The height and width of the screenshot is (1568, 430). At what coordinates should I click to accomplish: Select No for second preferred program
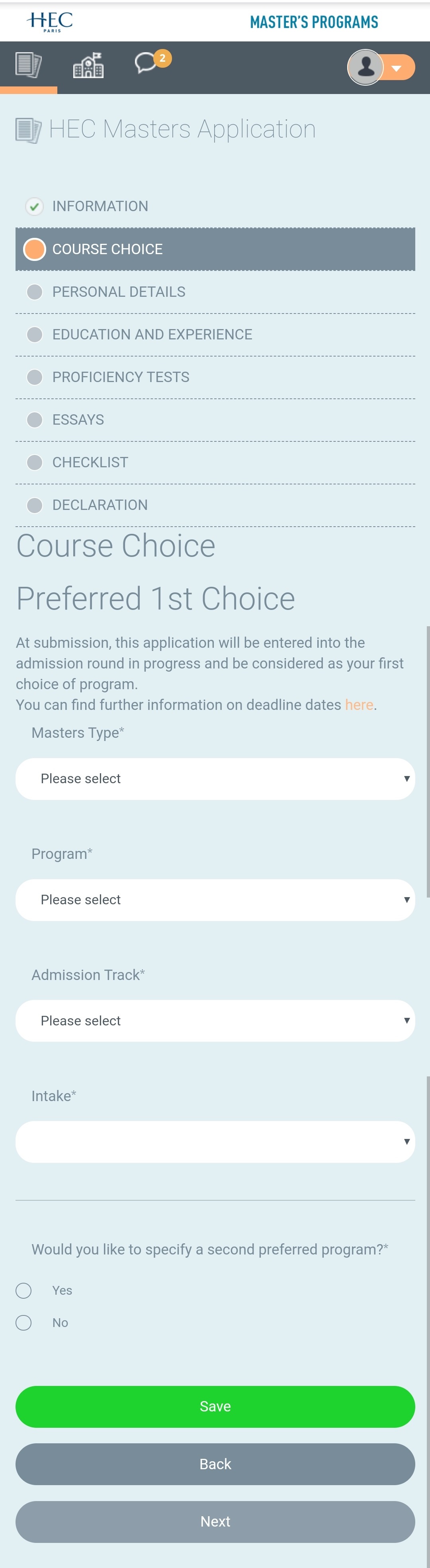(x=24, y=1322)
